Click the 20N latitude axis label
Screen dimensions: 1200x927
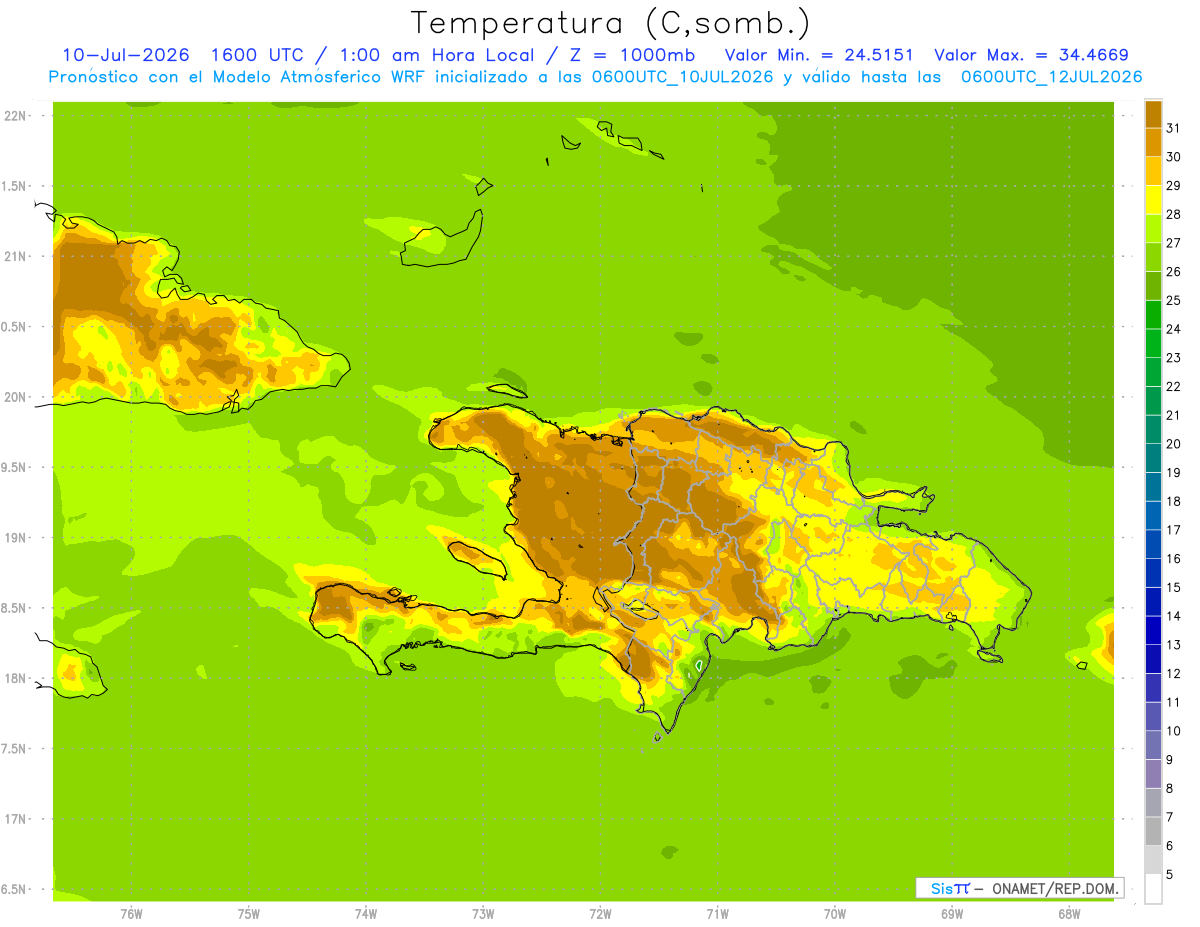click(16, 397)
